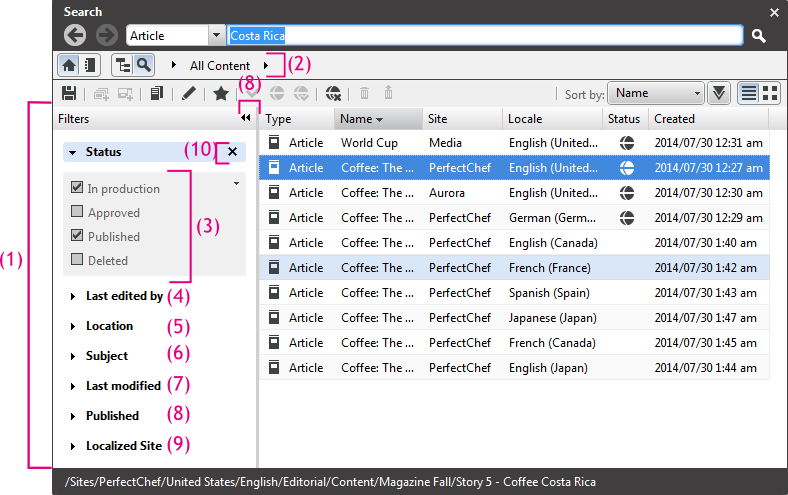Click All Content breadcrumb
The width and height of the screenshot is (788, 495).
[x=220, y=66]
